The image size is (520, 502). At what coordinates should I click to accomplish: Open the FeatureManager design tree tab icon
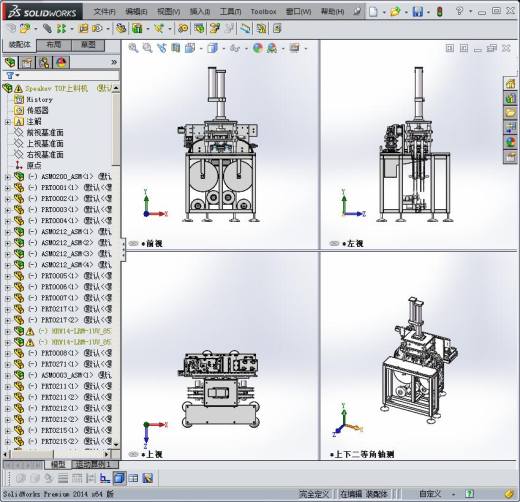pos(10,62)
